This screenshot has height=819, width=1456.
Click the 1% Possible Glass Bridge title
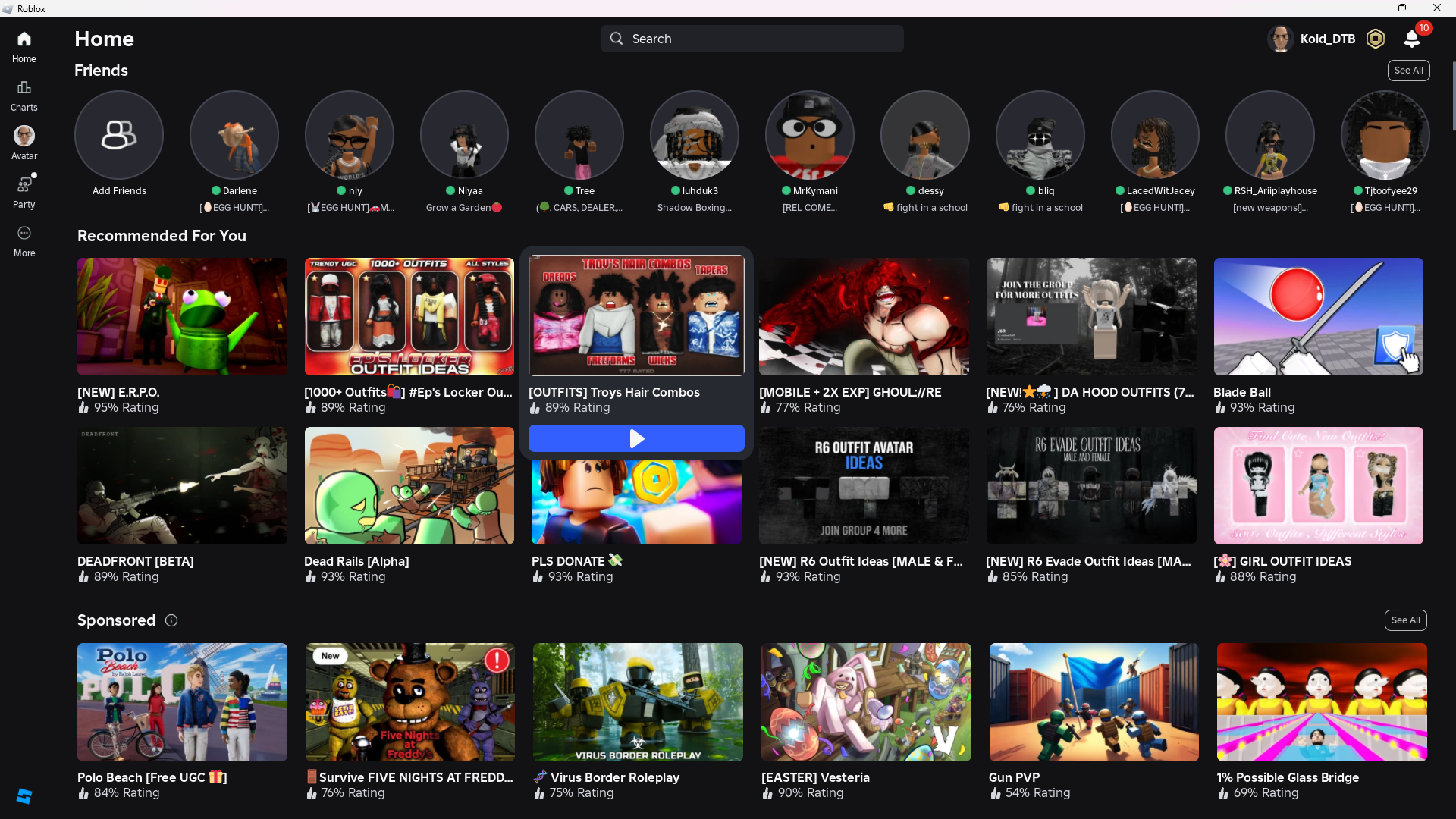[x=1288, y=777]
